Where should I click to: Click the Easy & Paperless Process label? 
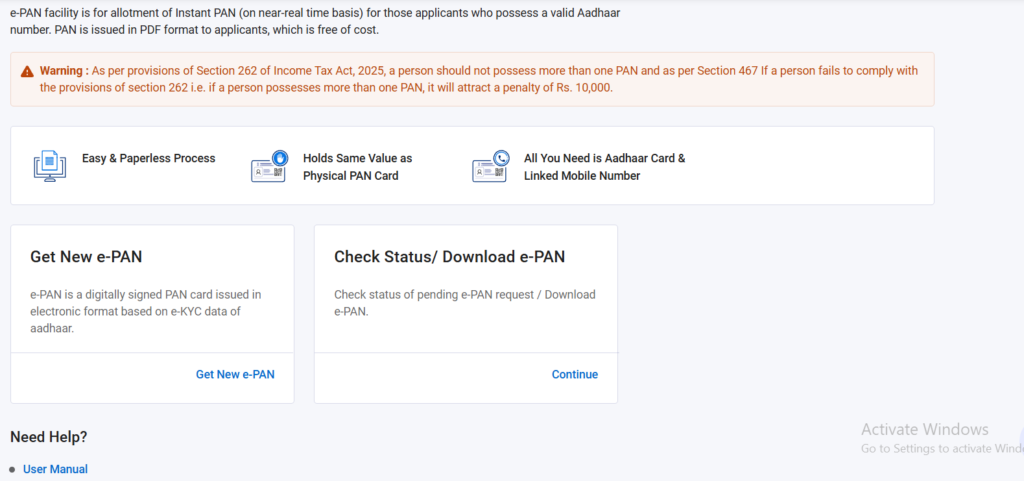pyautogui.click(x=148, y=158)
